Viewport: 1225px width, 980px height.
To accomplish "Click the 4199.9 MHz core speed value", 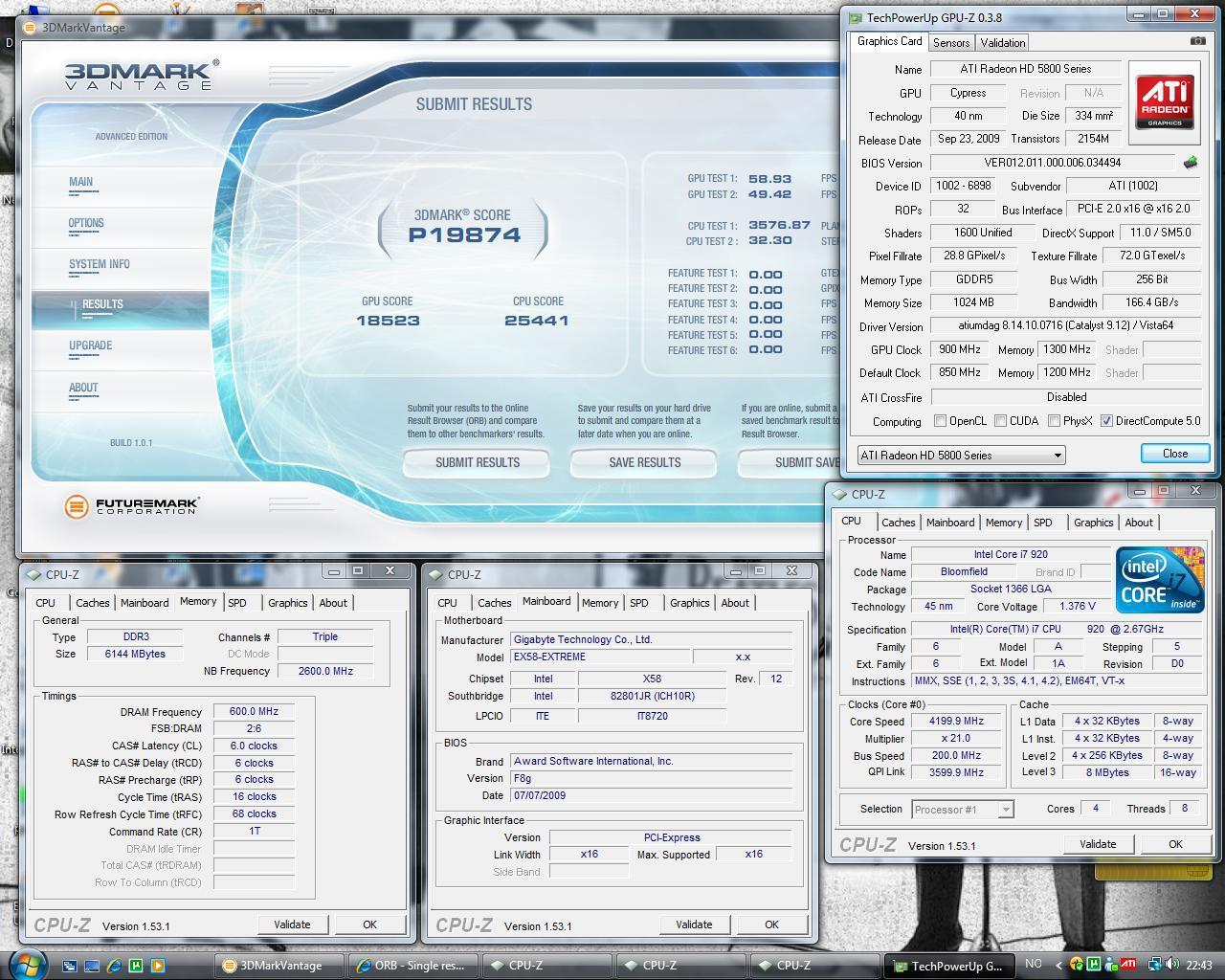I will (x=956, y=721).
